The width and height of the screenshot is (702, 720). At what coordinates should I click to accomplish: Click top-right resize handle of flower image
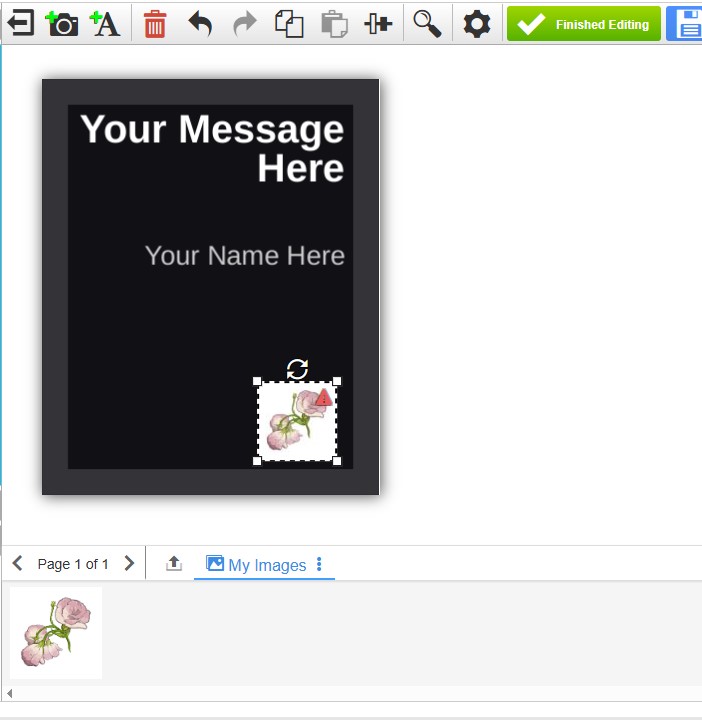coord(337,381)
